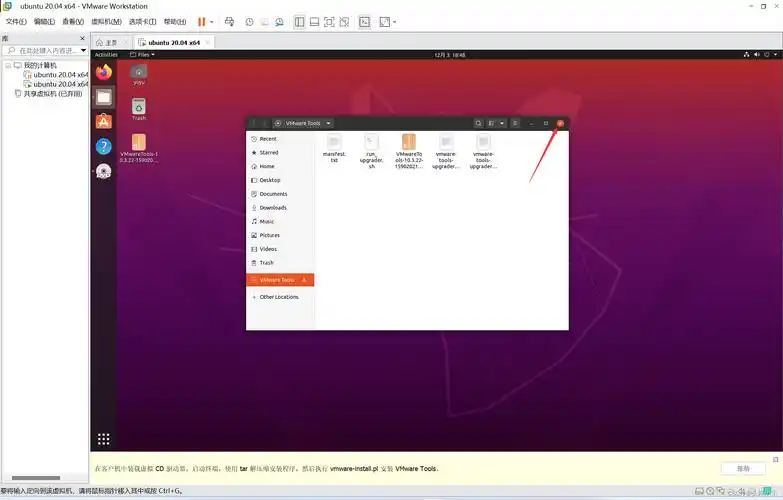
Task: Pause the virtual machine with the orange pause icon
Action: pos(201,22)
